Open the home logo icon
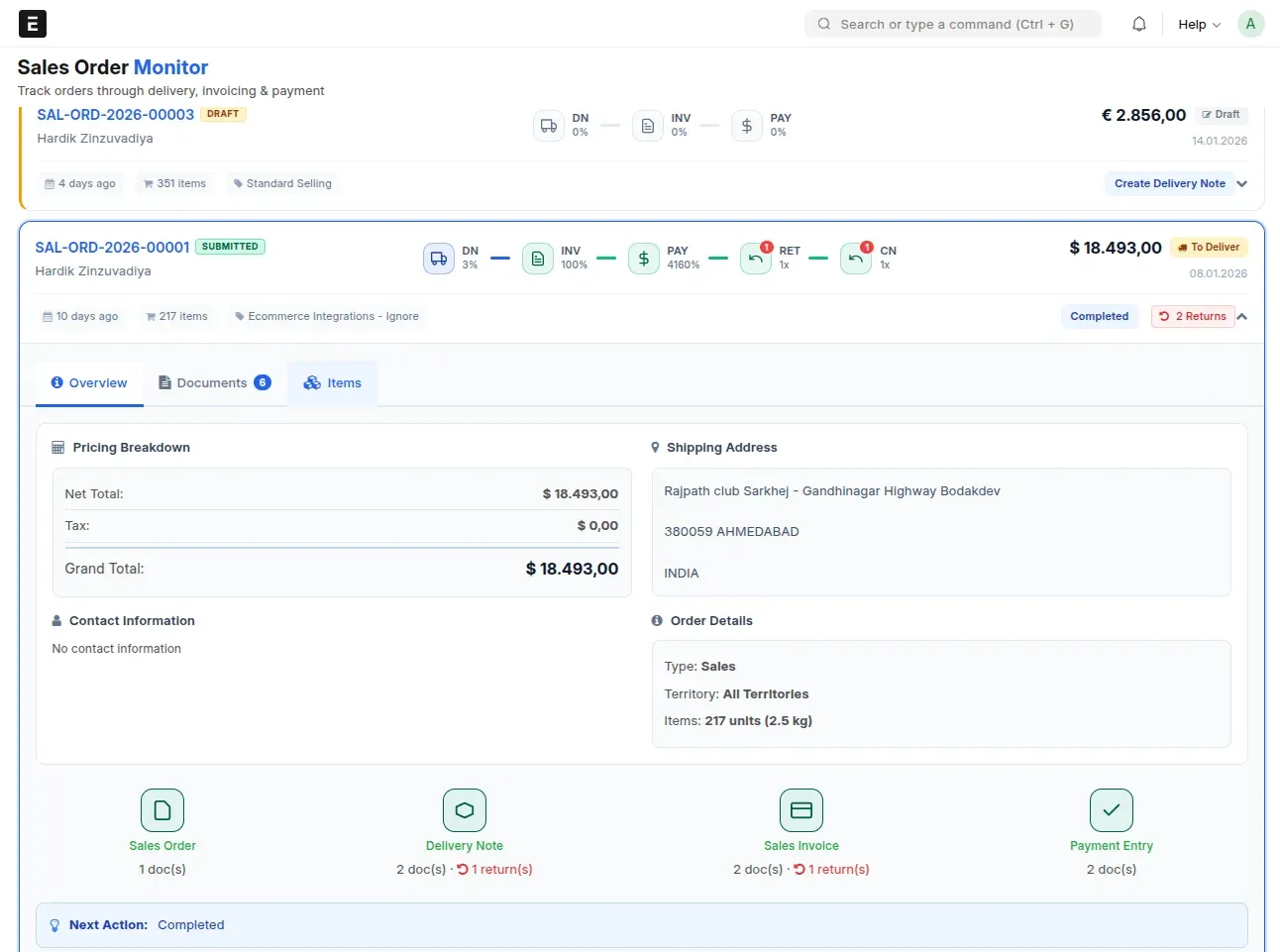1280x952 pixels. 33,24
